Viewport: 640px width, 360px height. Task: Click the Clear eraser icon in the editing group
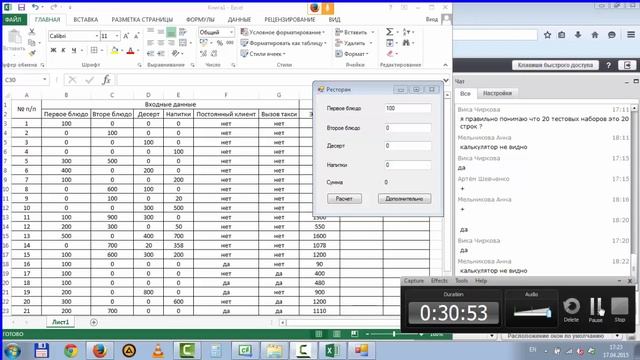pos(390,53)
